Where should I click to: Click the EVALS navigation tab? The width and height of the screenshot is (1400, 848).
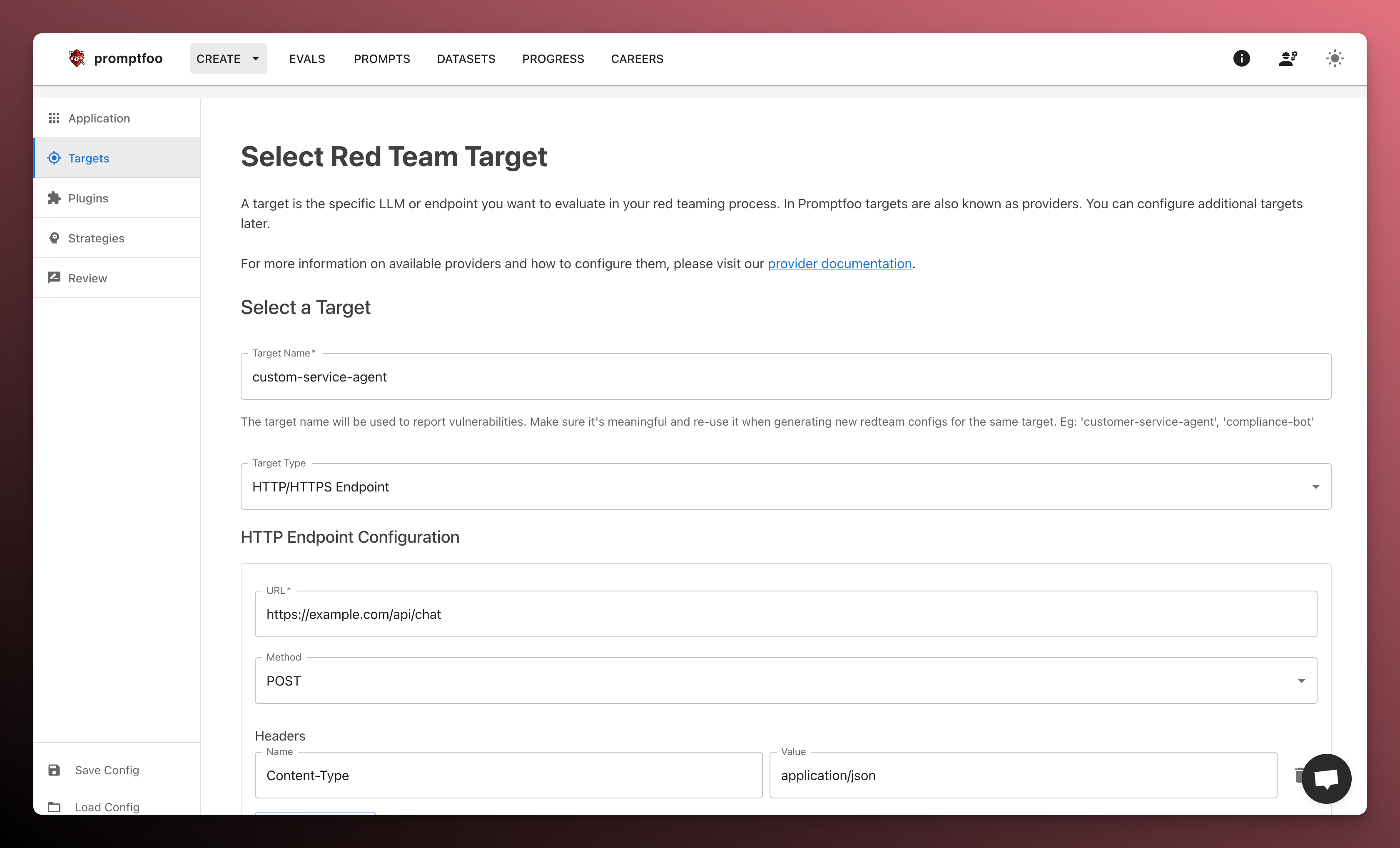[307, 58]
